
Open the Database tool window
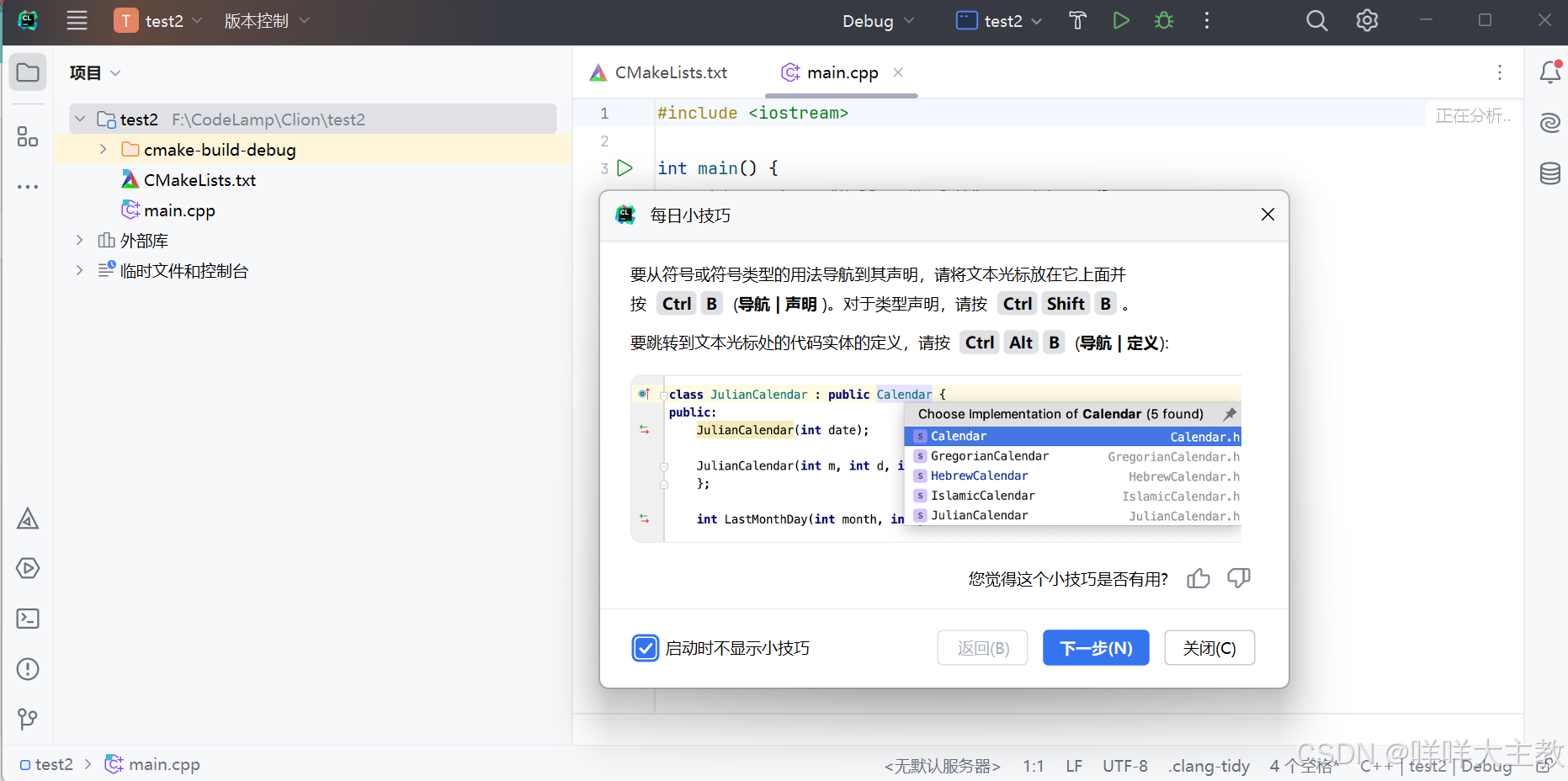[x=1549, y=173]
